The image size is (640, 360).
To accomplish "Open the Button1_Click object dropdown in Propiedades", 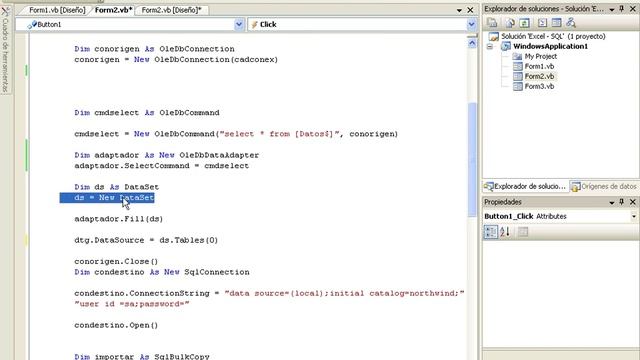I will point(634,216).
